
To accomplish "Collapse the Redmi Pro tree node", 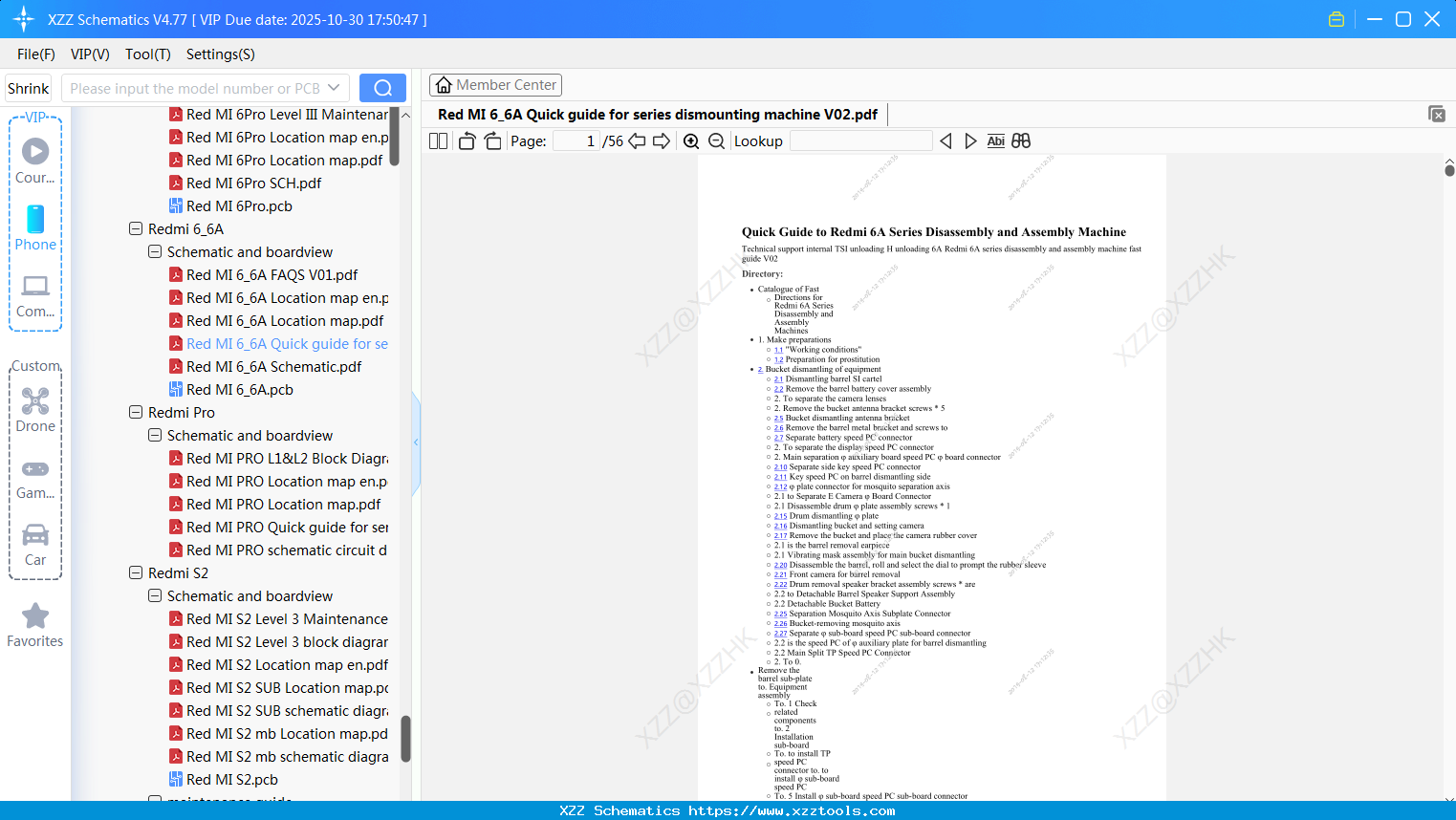I will 136,413.
